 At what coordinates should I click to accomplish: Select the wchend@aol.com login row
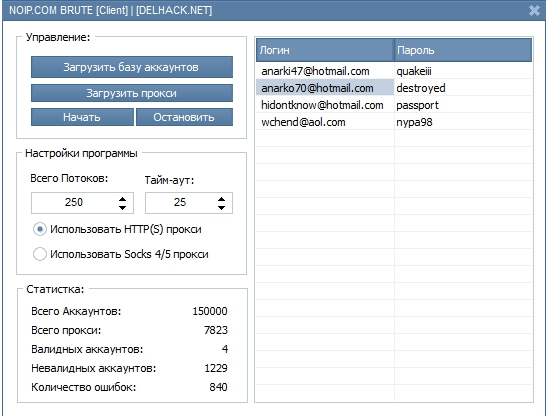click(x=325, y=122)
